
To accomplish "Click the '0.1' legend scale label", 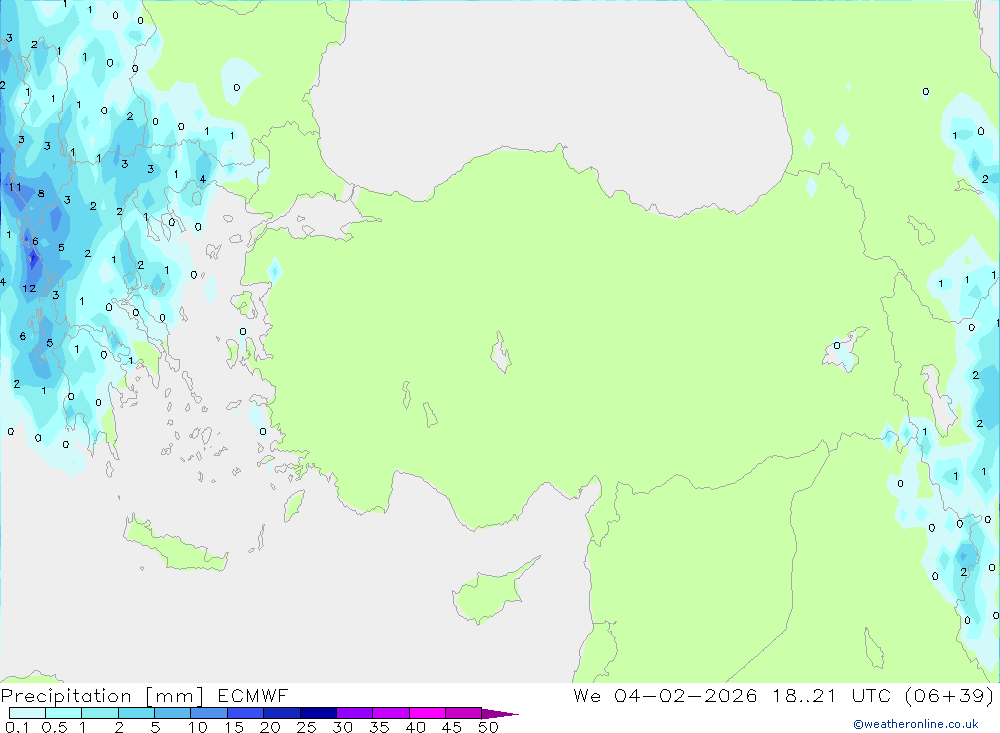I will click(x=17, y=727).
